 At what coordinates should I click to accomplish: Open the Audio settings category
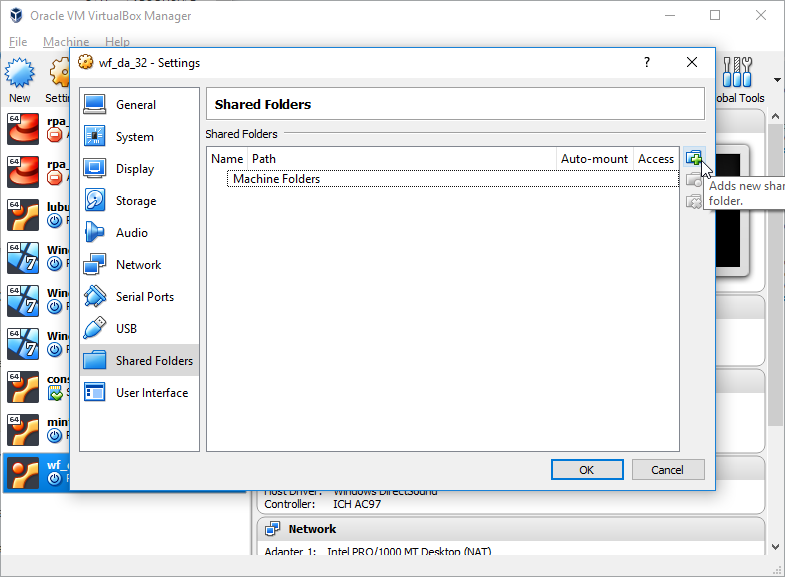tap(139, 233)
